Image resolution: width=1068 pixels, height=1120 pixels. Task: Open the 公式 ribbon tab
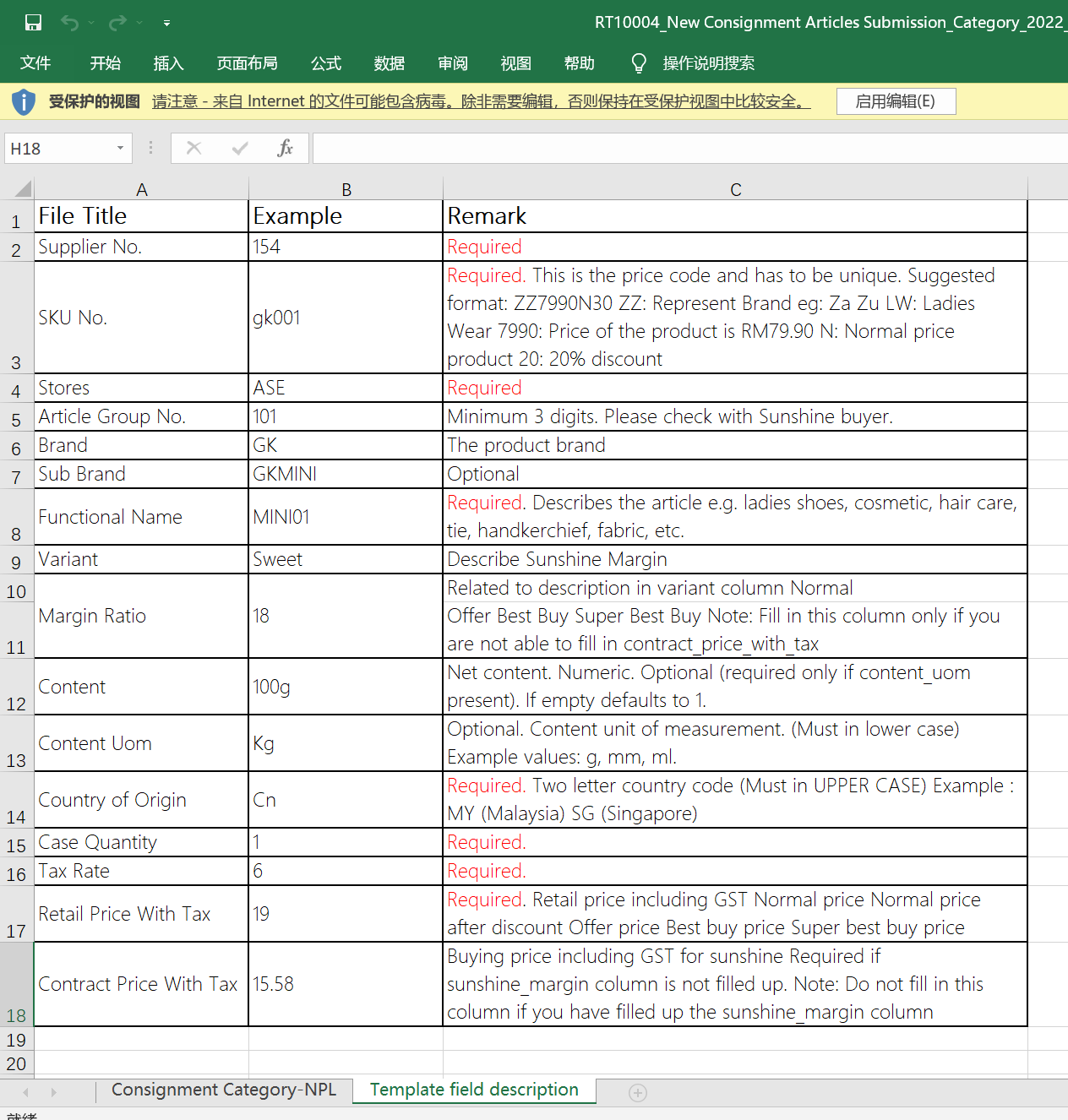point(325,63)
